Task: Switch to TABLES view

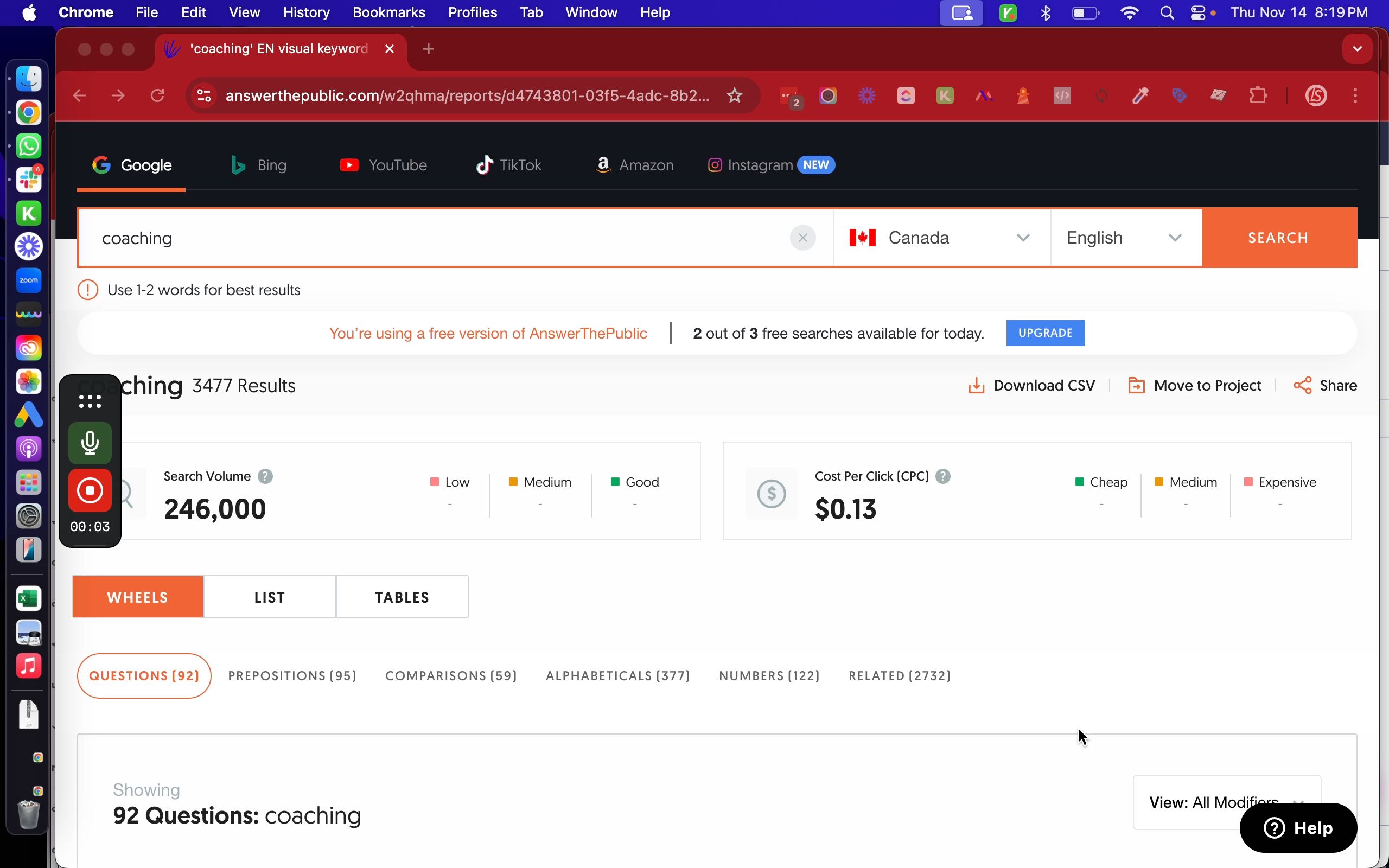Action: click(x=402, y=597)
